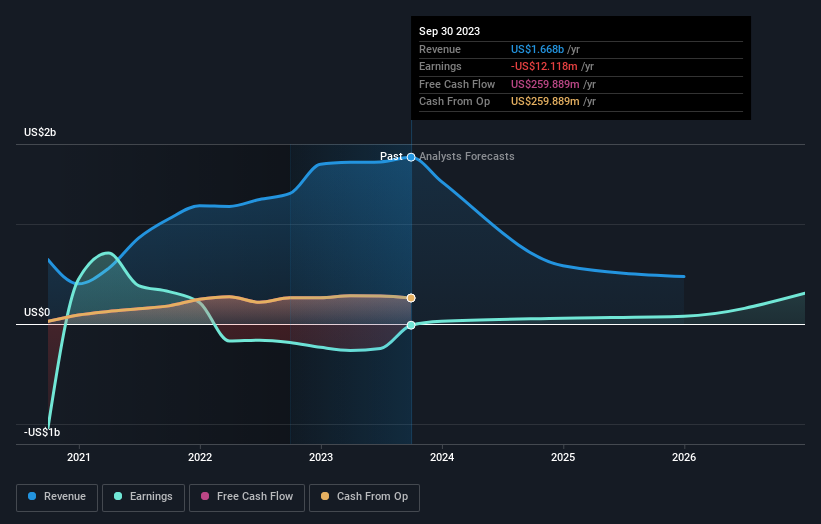Click the teal Earnings marker at Sep 2023
The image size is (821, 524).
pos(411,325)
